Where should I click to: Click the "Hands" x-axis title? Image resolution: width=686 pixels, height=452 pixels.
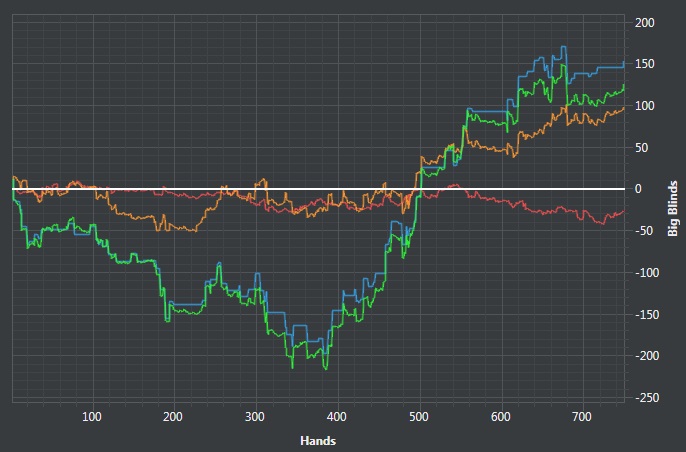pos(318,441)
